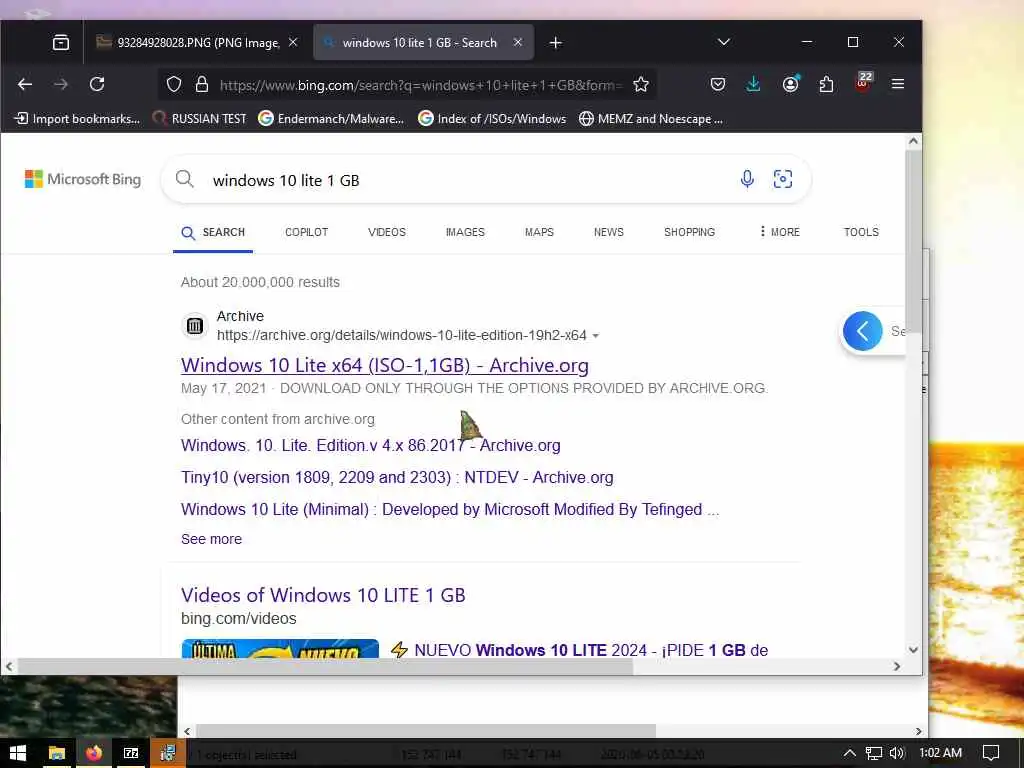
Task: Bookmark this page with the star
Action: pos(641,84)
